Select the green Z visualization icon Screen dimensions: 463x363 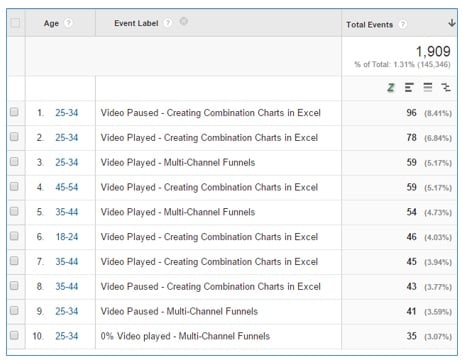click(x=391, y=88)
